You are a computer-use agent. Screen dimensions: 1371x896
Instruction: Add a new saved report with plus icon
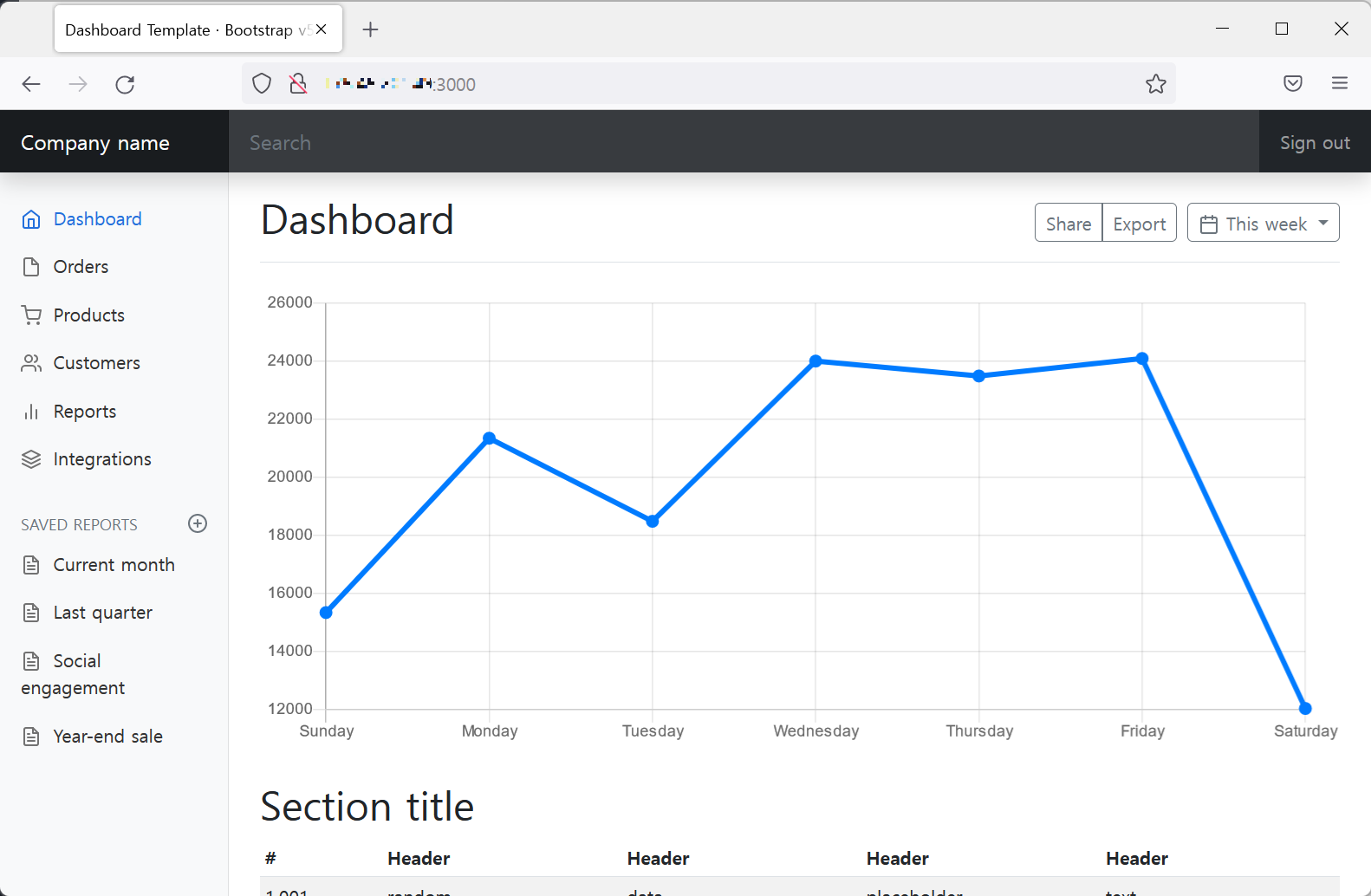pyautogui.click(x=198, y=523)
